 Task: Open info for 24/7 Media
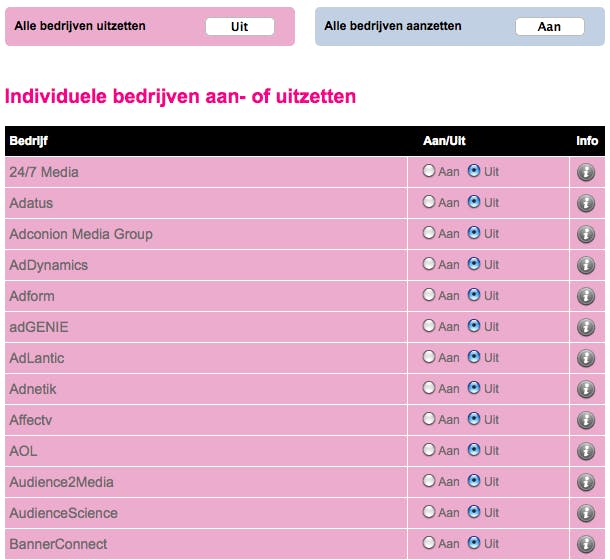tap(585, 172)
